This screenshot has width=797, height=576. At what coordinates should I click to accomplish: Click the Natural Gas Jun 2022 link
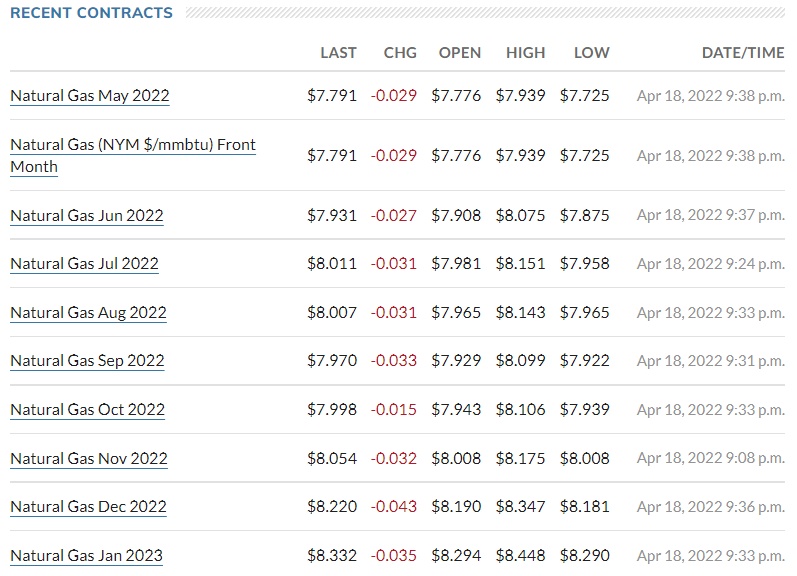pyautogui.click(x=87, y=216)
